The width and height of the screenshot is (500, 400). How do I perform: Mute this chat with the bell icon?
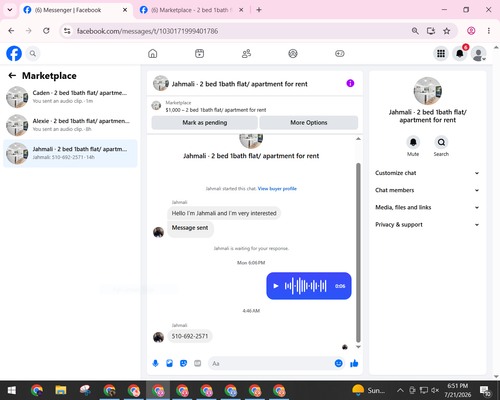coord(413,142)
